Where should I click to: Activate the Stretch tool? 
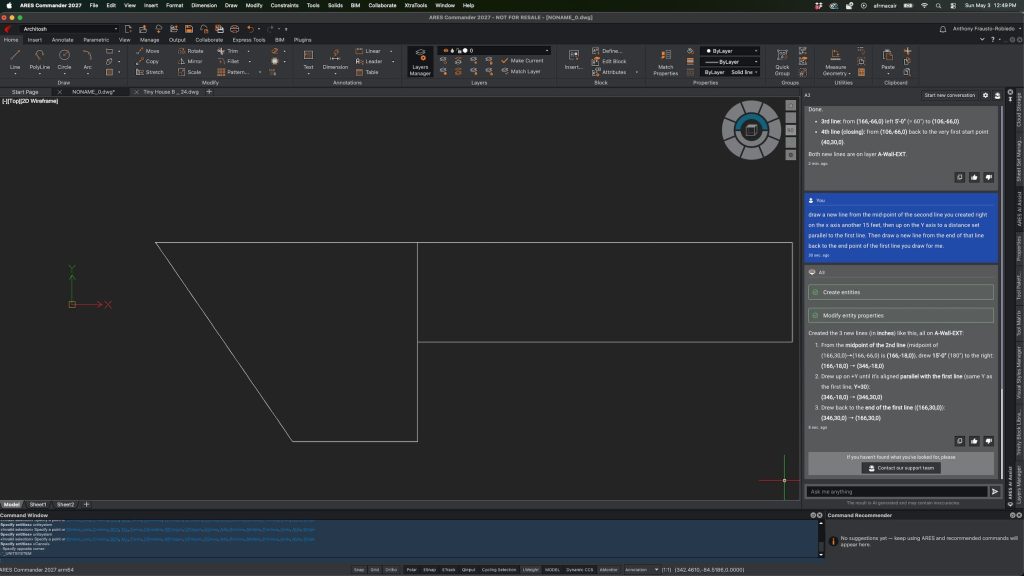tap(150, 72)
